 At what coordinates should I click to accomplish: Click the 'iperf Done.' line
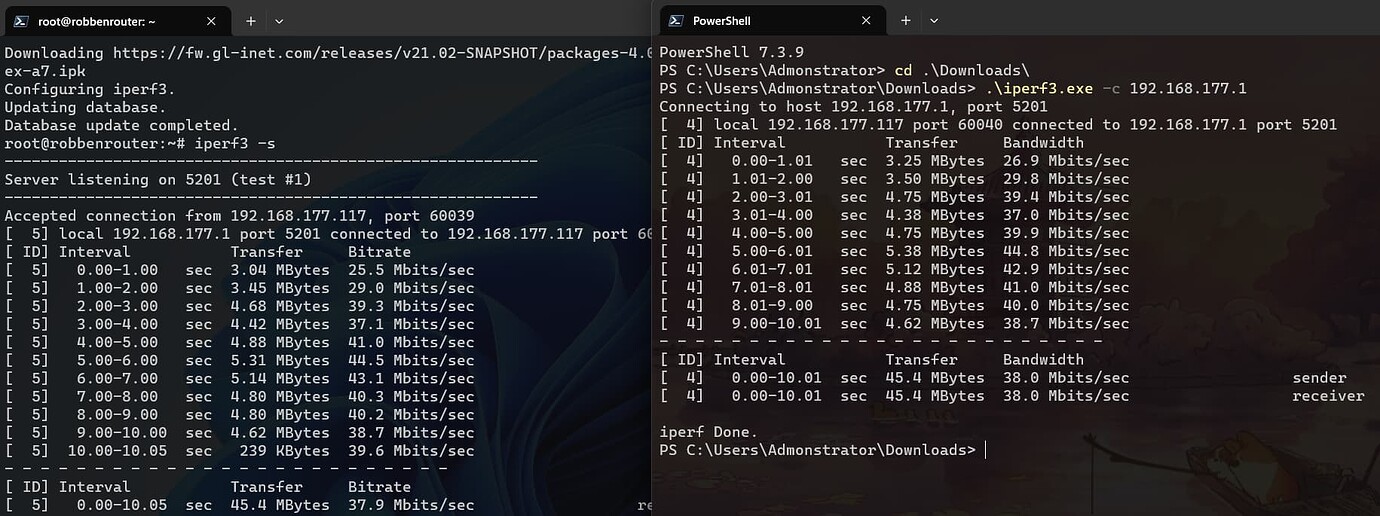click(709, 432)
